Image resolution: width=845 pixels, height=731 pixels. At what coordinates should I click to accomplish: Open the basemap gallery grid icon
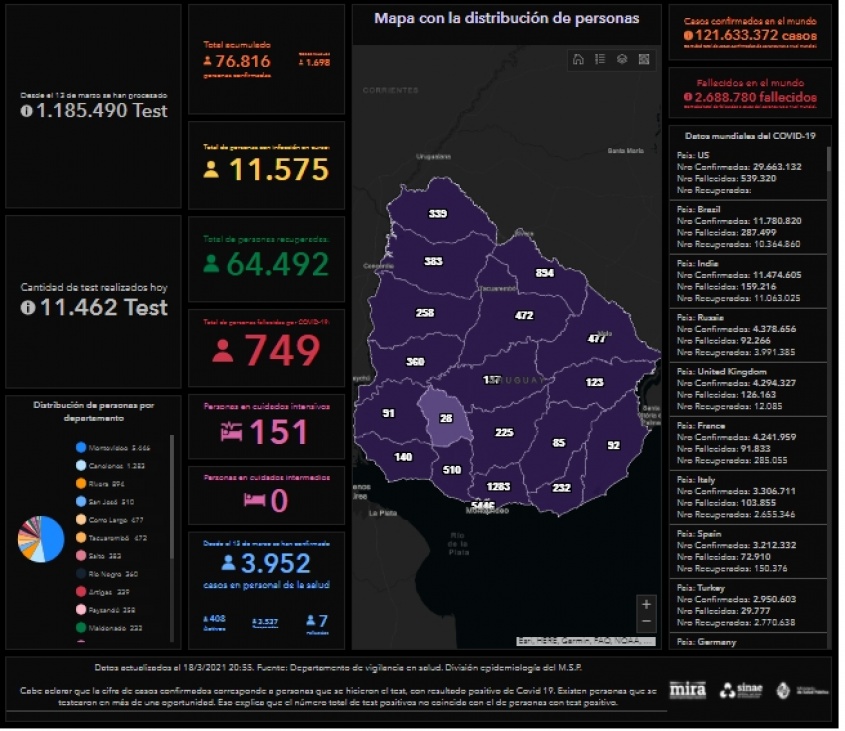pyautogui.click(x=644, y=59)
